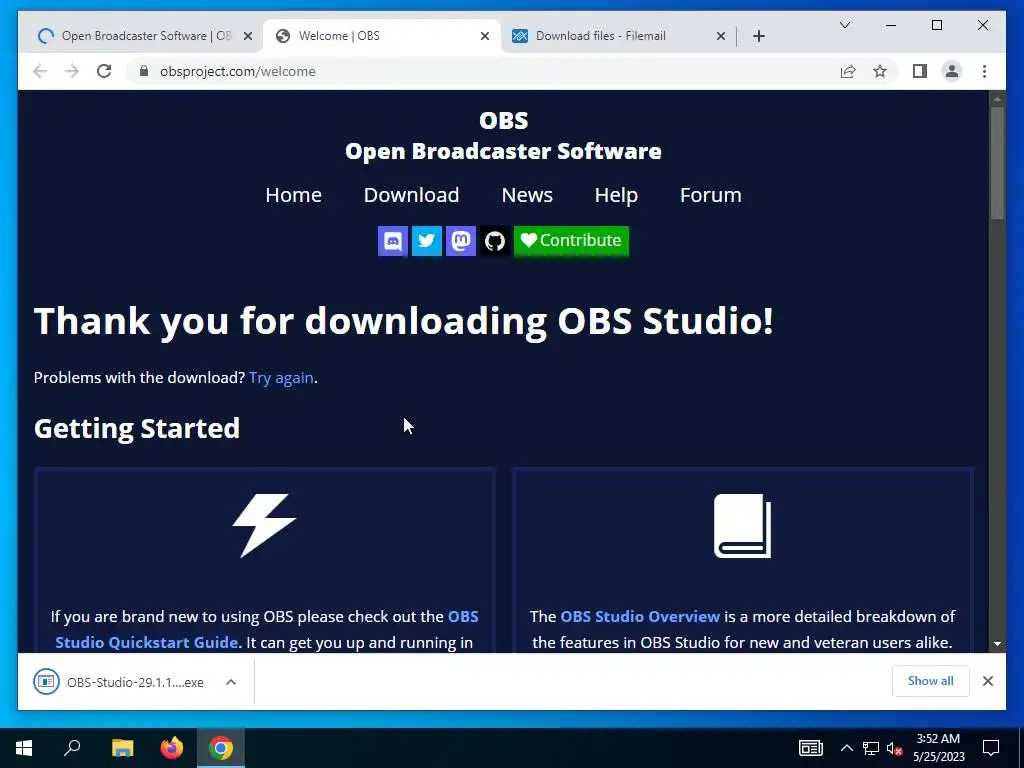
Task: Open the Windows Start menu
Action: coord(24,748)
